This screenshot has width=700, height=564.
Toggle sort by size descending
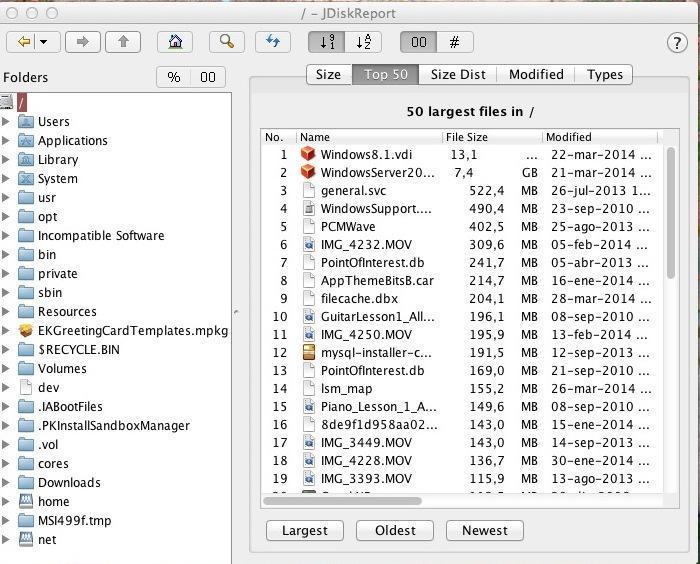pos(326,42)
